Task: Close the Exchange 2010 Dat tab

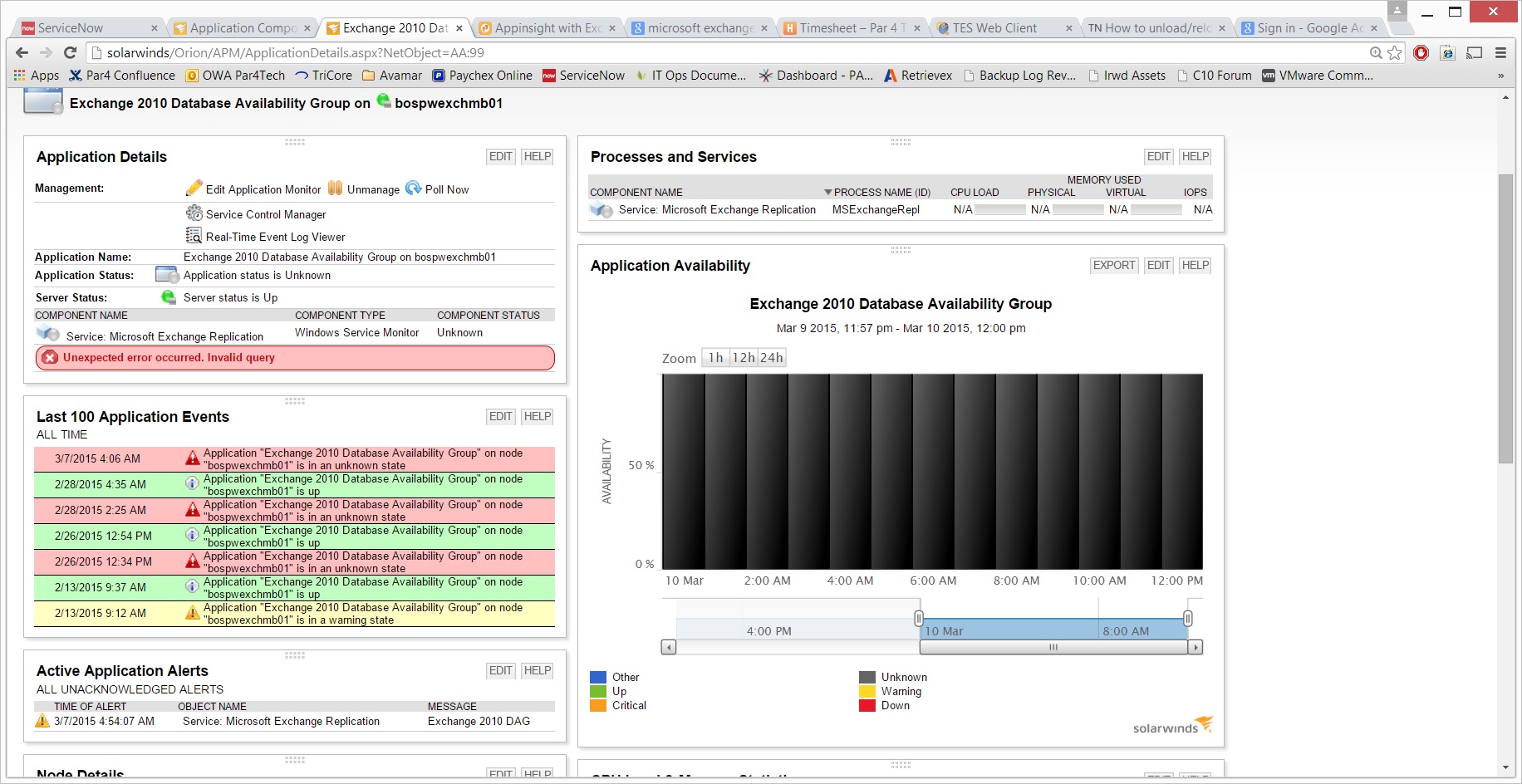Action: (459, 28)
